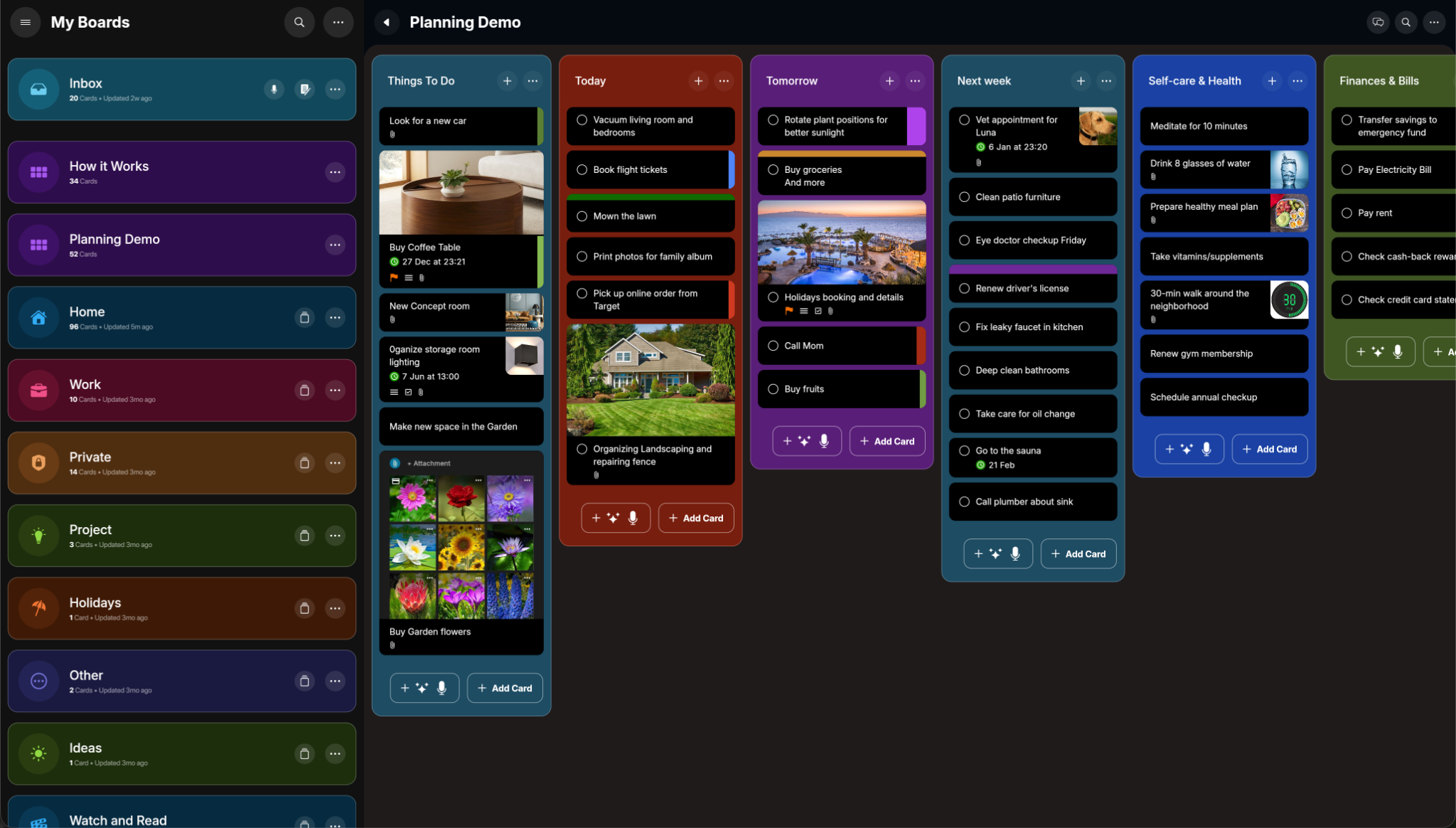Screen dimensions: 1456x828
Task: Open the comments icon in the board header
Action: [1378, 22]
